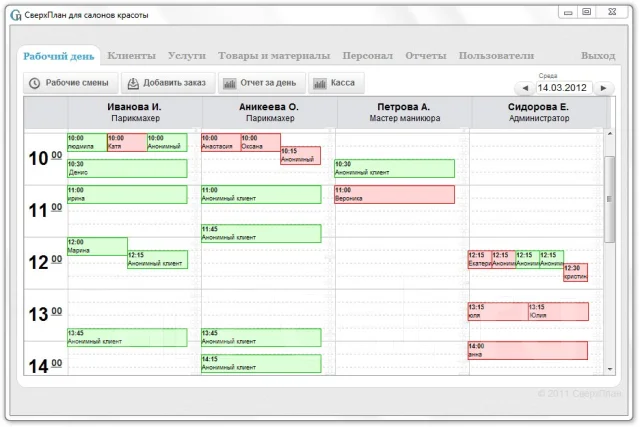This screenshot has width=640, height=427.
Task: Switch to the Клиенты tab
Action: click(x=131, y=56)
